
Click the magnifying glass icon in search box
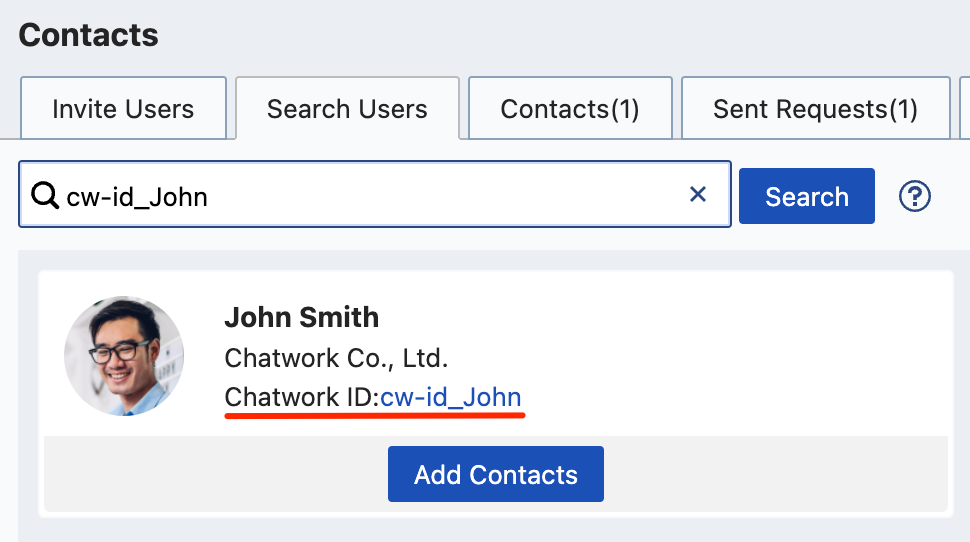tap(45, 195)
